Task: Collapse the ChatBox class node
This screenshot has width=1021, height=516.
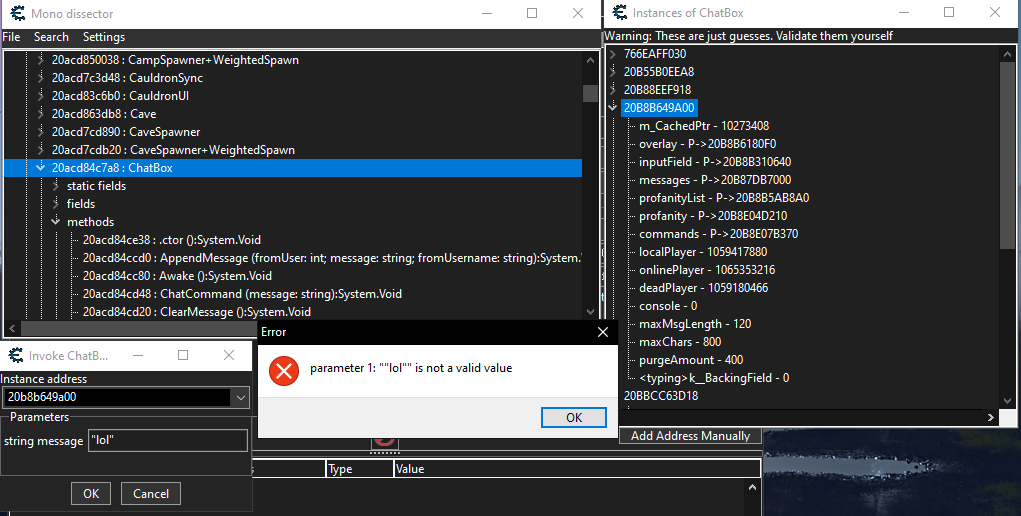Action: click(40, 167)
